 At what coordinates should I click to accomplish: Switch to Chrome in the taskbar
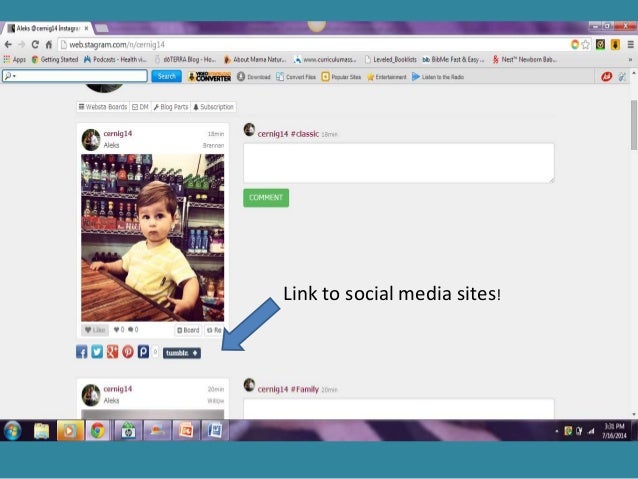(97, 431)
